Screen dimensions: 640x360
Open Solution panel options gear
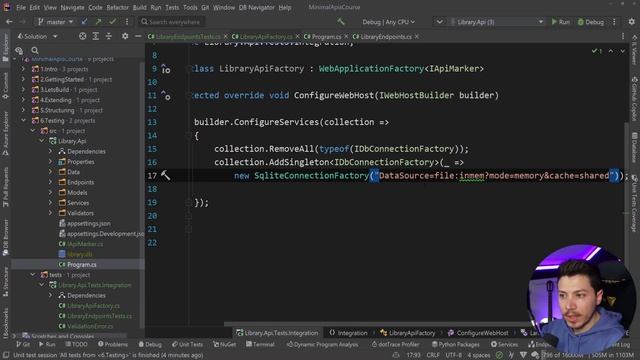[125, 36]
